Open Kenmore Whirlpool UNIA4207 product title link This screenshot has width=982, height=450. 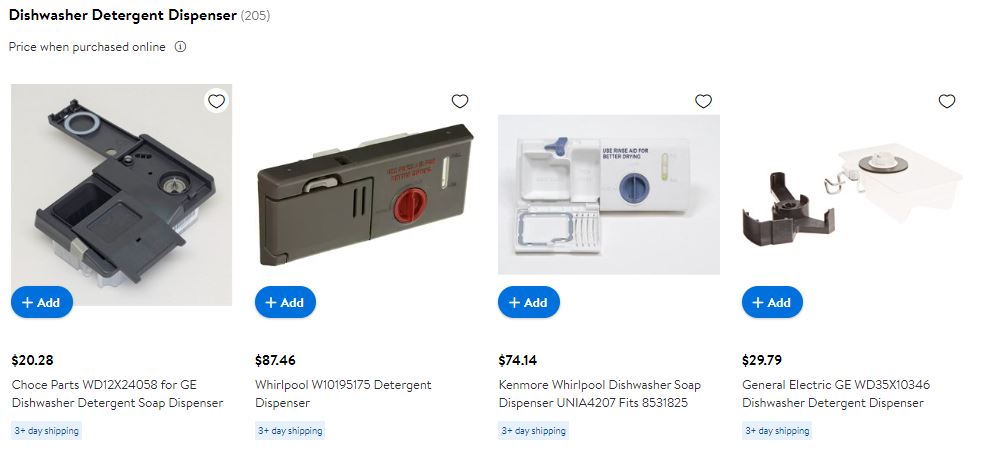pos(599,394)
